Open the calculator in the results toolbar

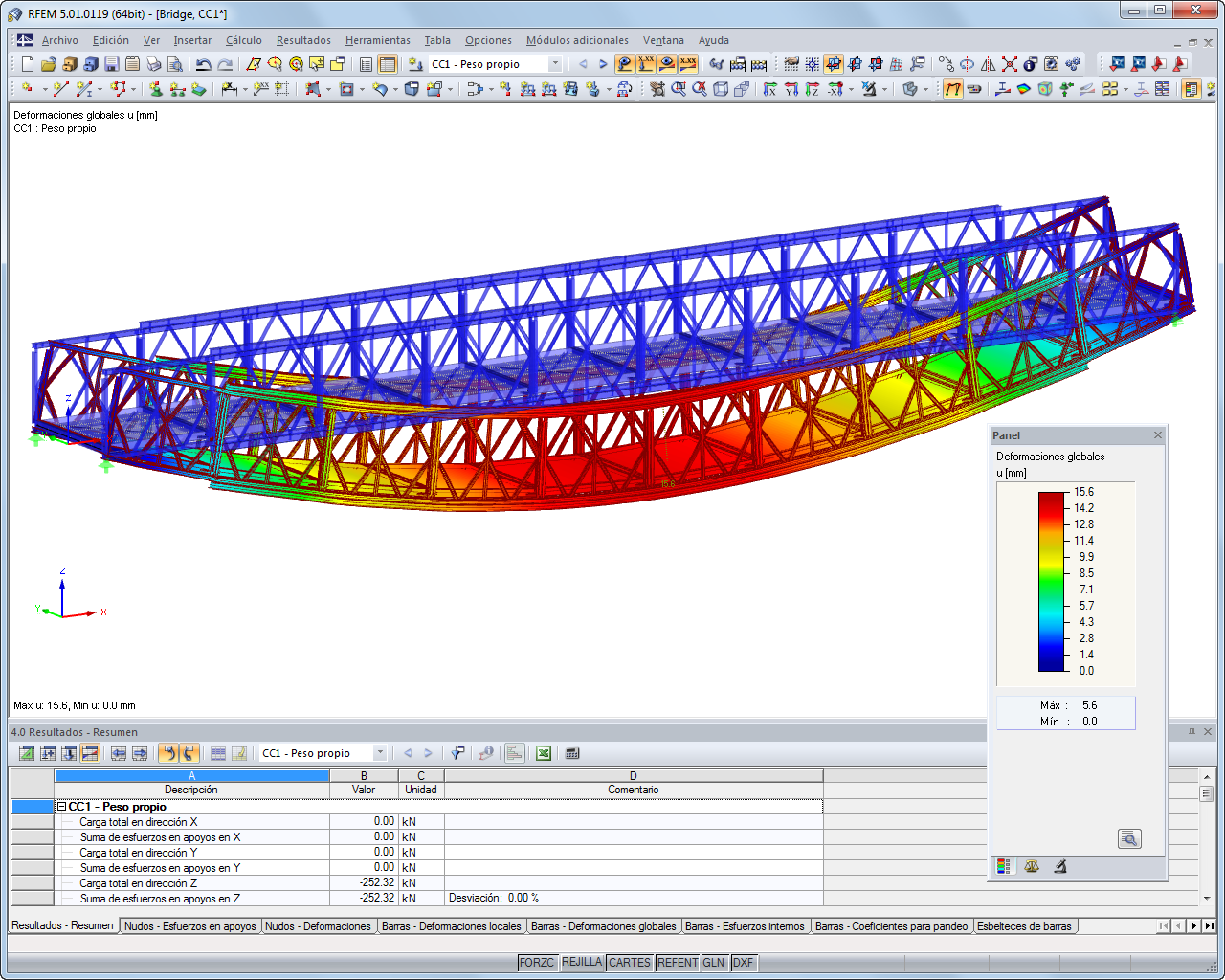(x=571, y=754)
